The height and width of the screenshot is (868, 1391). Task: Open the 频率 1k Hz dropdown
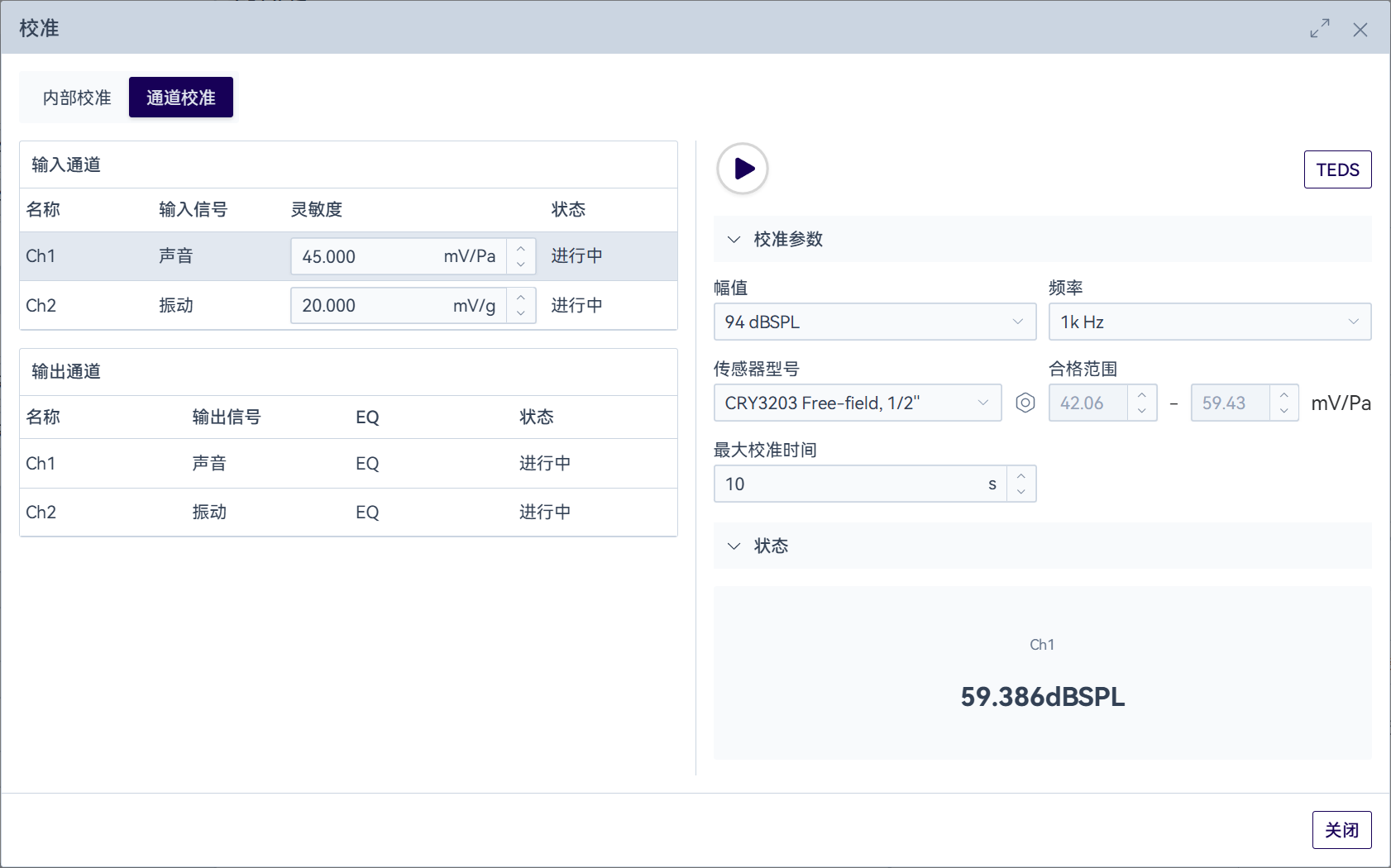[x=1209, y=322]
